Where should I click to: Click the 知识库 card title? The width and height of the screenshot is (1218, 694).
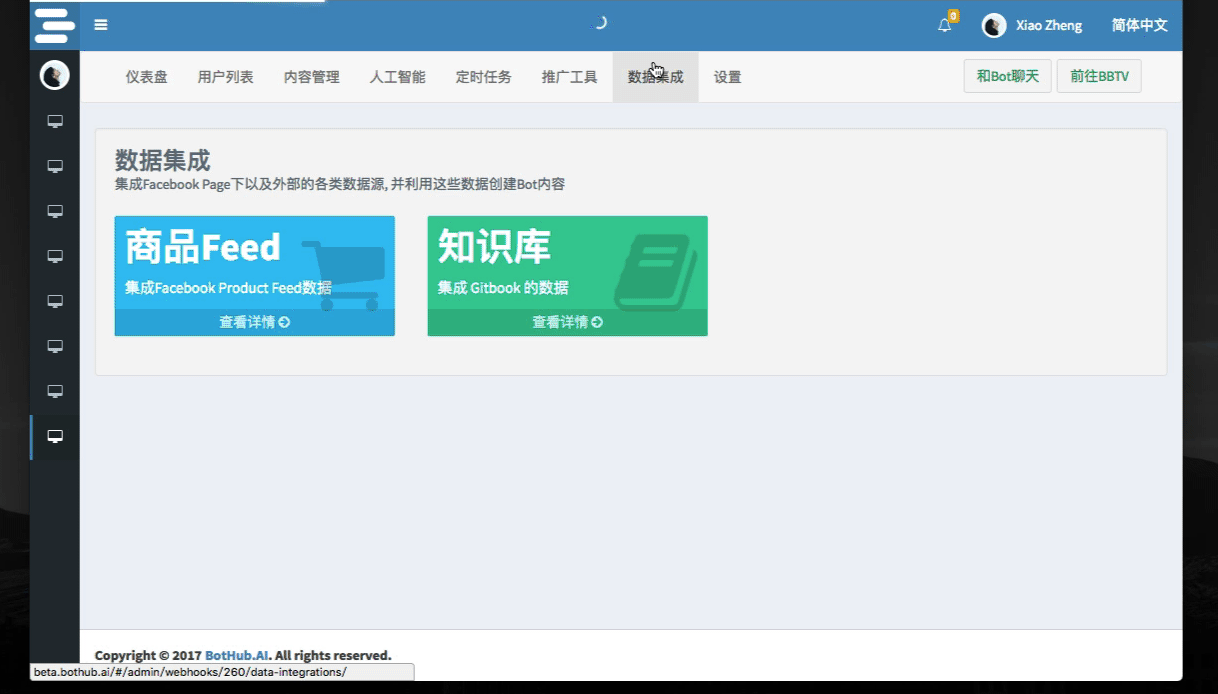[x=494, y=247]
